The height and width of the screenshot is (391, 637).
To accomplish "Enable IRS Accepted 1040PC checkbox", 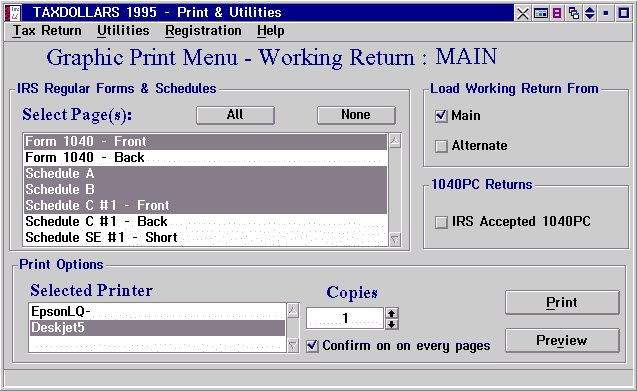I will coord(441,222).
